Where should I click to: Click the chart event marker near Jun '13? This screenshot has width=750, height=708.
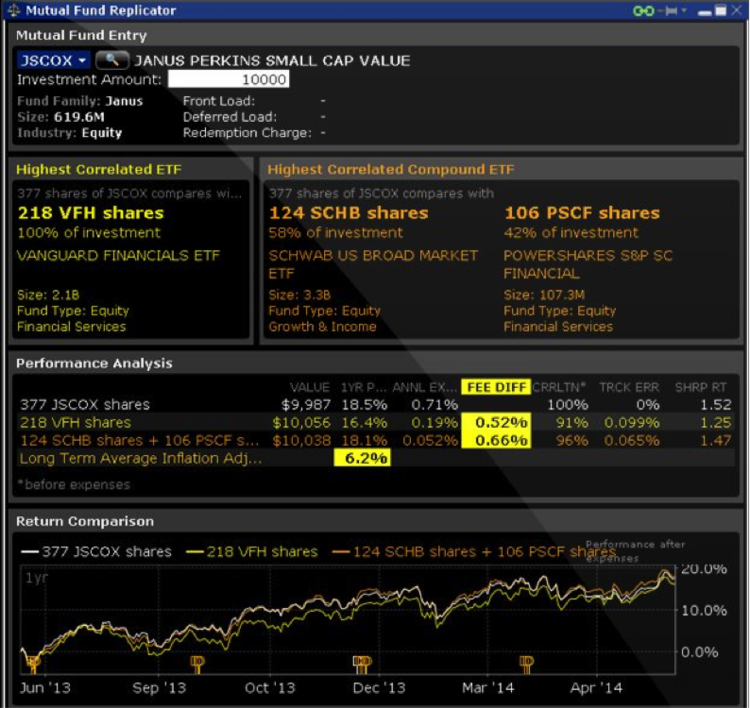[33, 663]
